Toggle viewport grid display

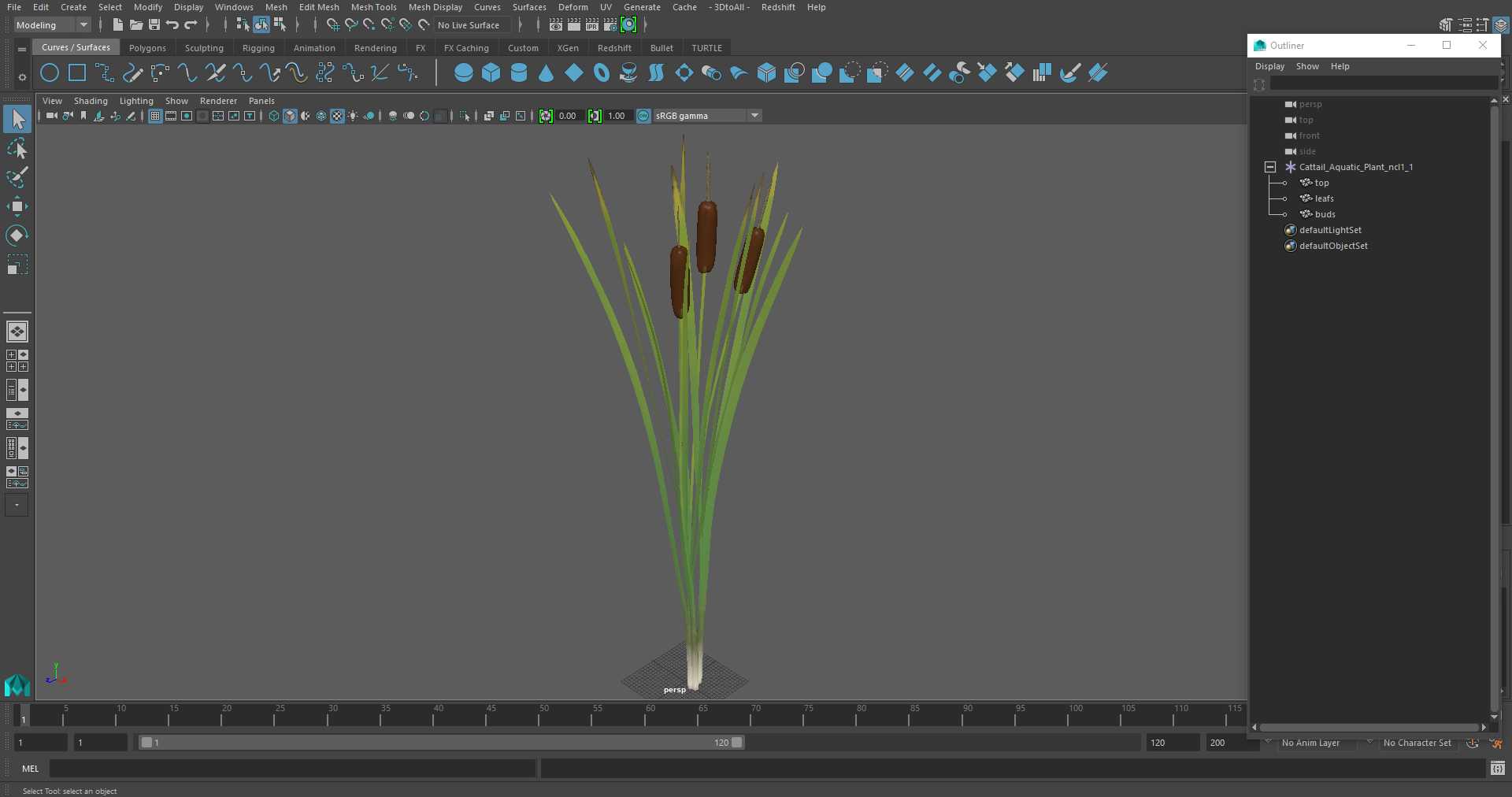[155, 116]
